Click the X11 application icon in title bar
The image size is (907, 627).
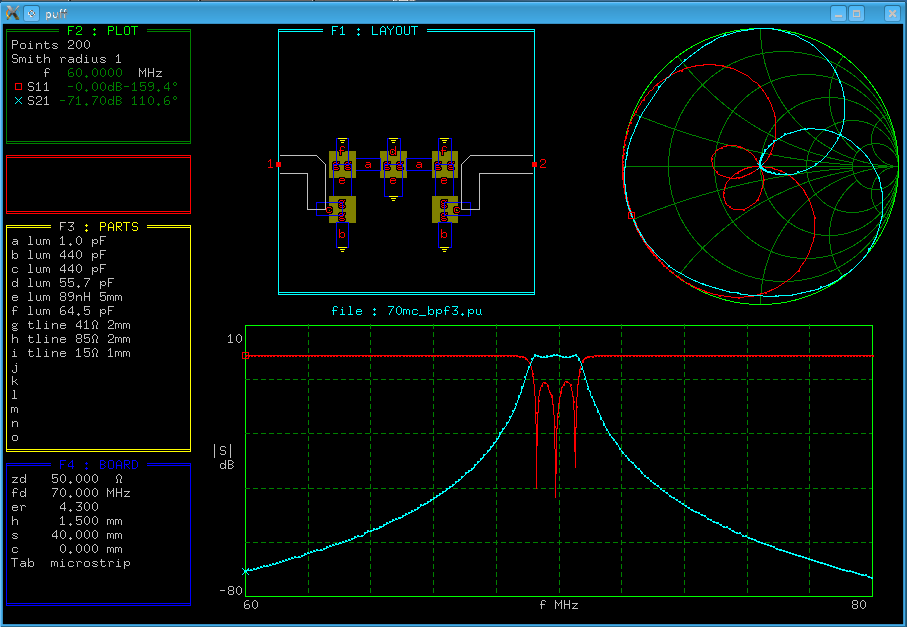(x=12, y=13)
